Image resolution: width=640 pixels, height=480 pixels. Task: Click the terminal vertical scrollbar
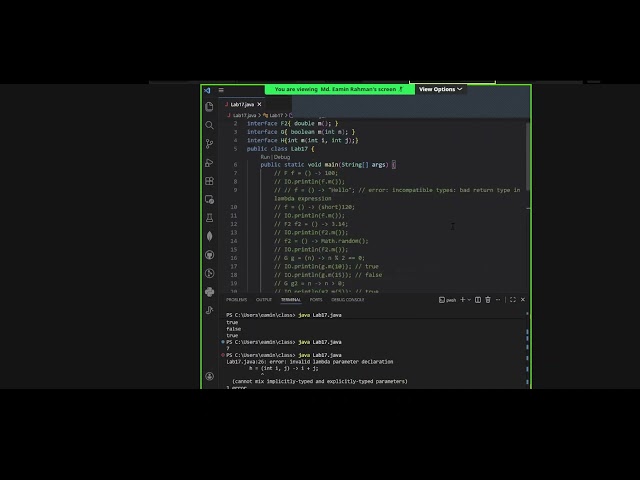[x=527, y=351]
